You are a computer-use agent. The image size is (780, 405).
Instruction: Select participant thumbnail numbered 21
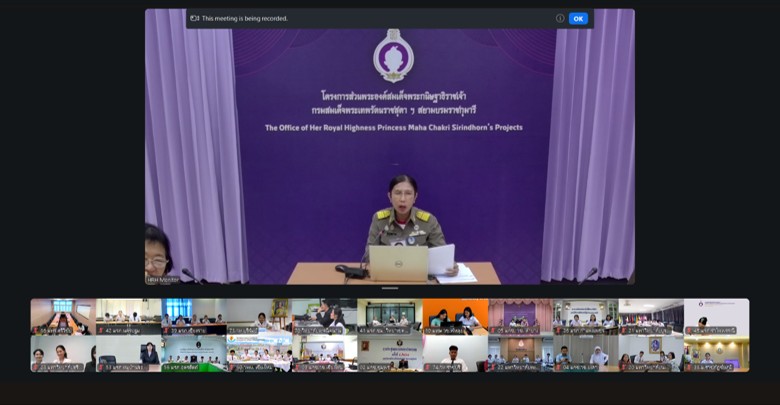(x=651, y=316)
